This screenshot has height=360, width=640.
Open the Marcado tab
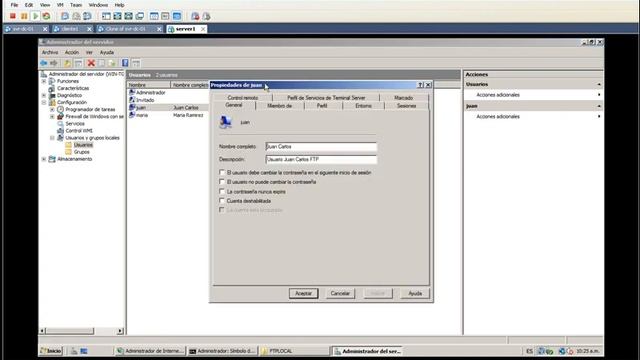[x=404, y=98]
